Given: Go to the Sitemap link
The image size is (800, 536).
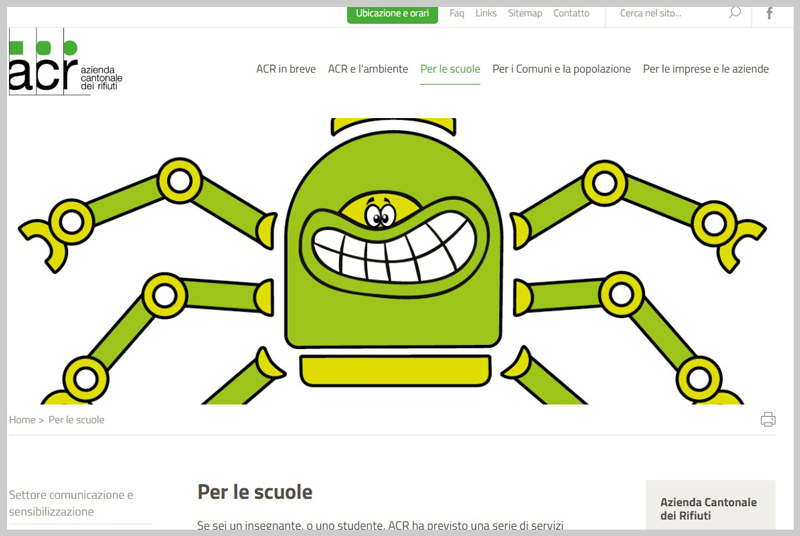Looking at the screenshot, I should pyautogui.click(x=525, y=14).
